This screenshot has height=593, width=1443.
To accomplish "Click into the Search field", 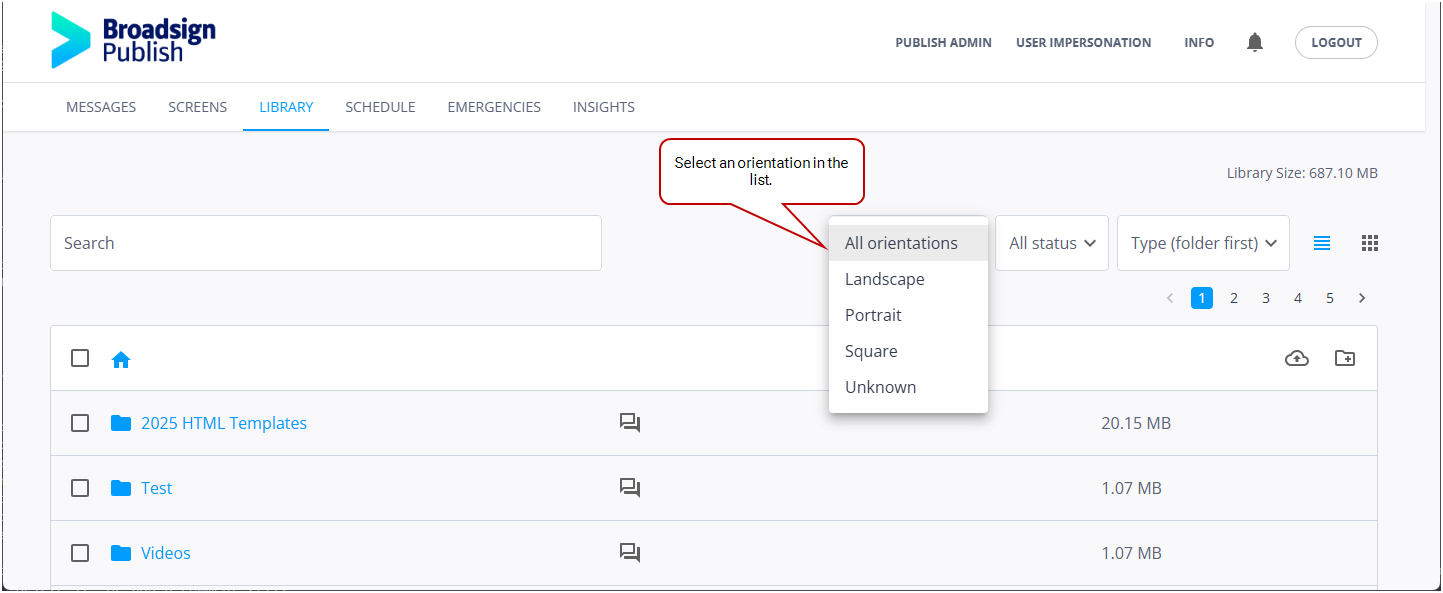I will pos(325,243).
